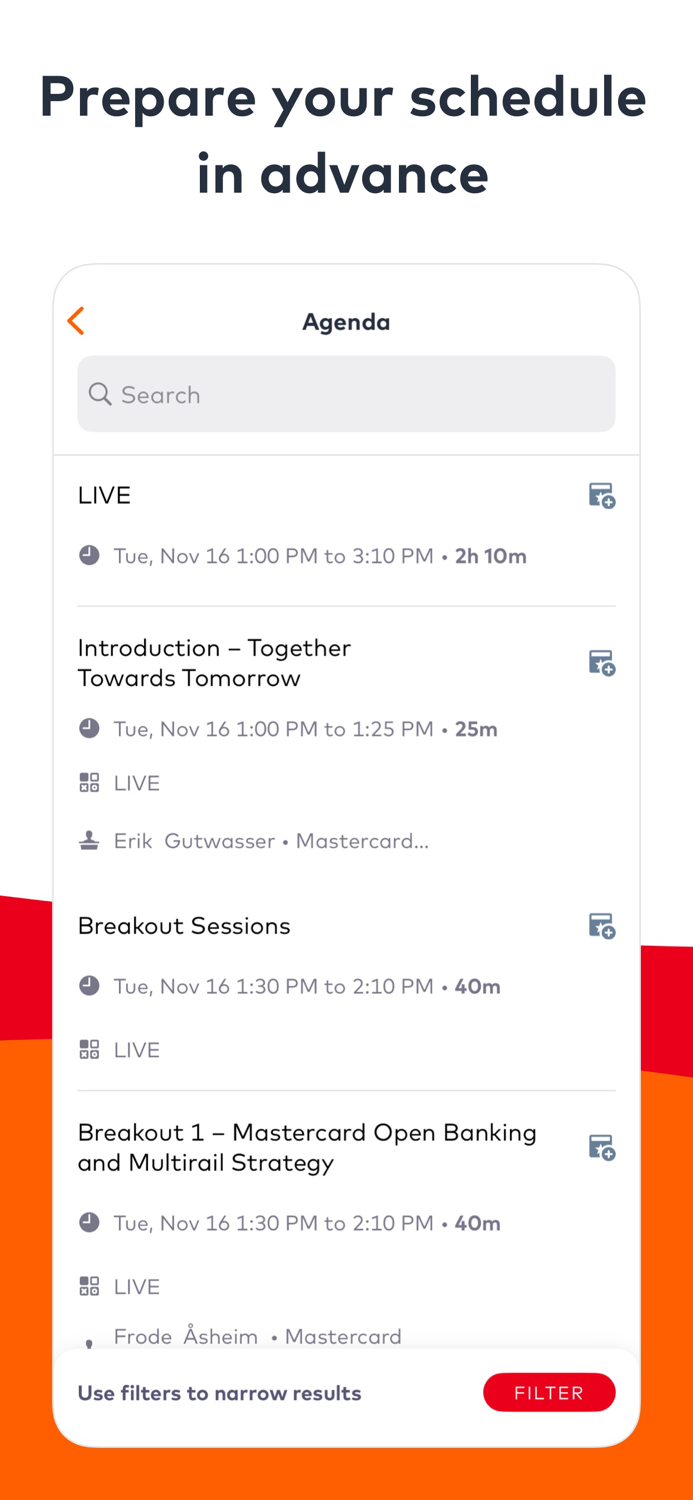Screen dimensions: 693x1500
Task: Add Breakout 1 to your schedule
Action: [602, 1147]
